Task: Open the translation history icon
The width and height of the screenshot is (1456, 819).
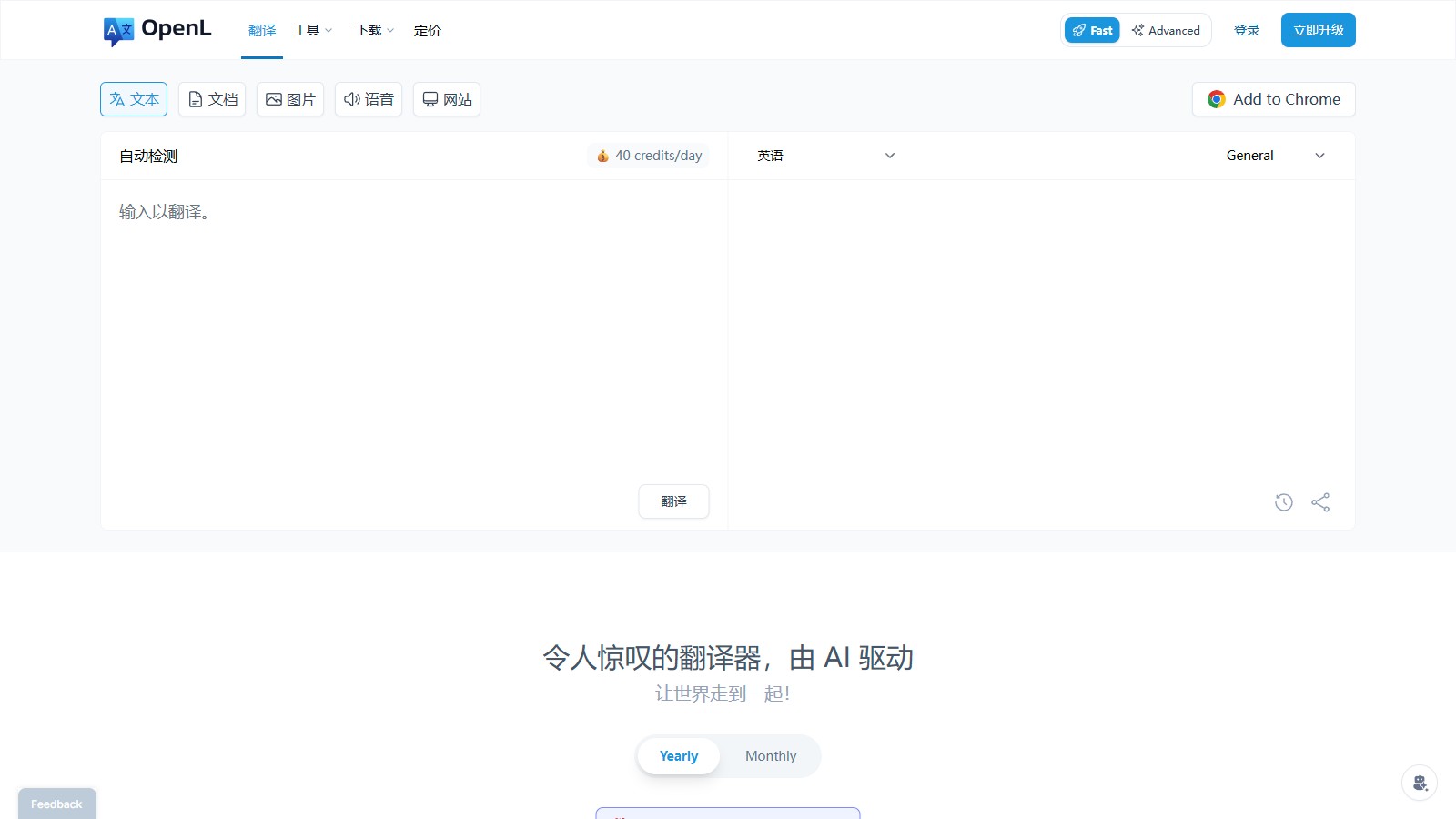Action: [1284, 501]
